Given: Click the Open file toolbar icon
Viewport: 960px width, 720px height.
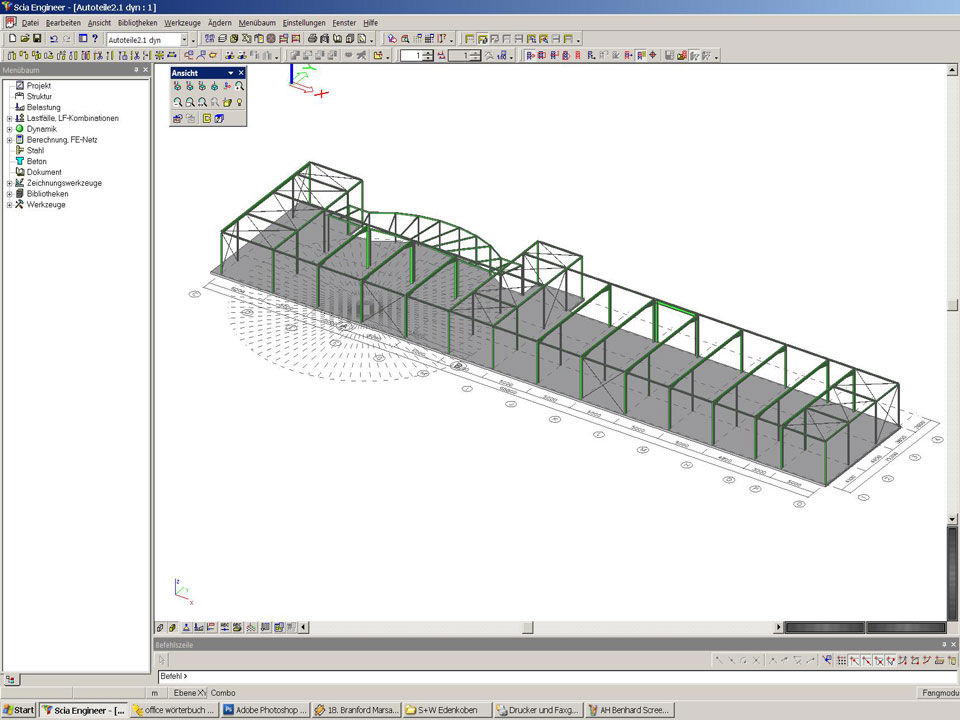Looking at the screenshot, I should [x=25, y=39].
